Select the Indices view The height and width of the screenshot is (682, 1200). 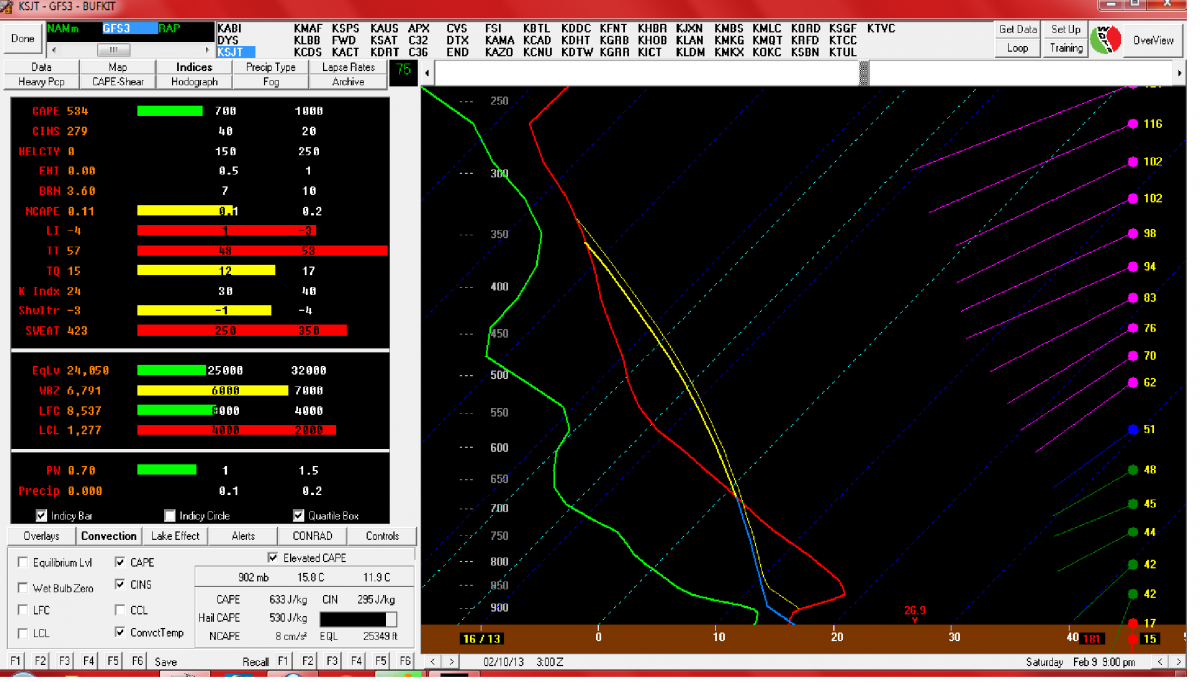point(194,67)
